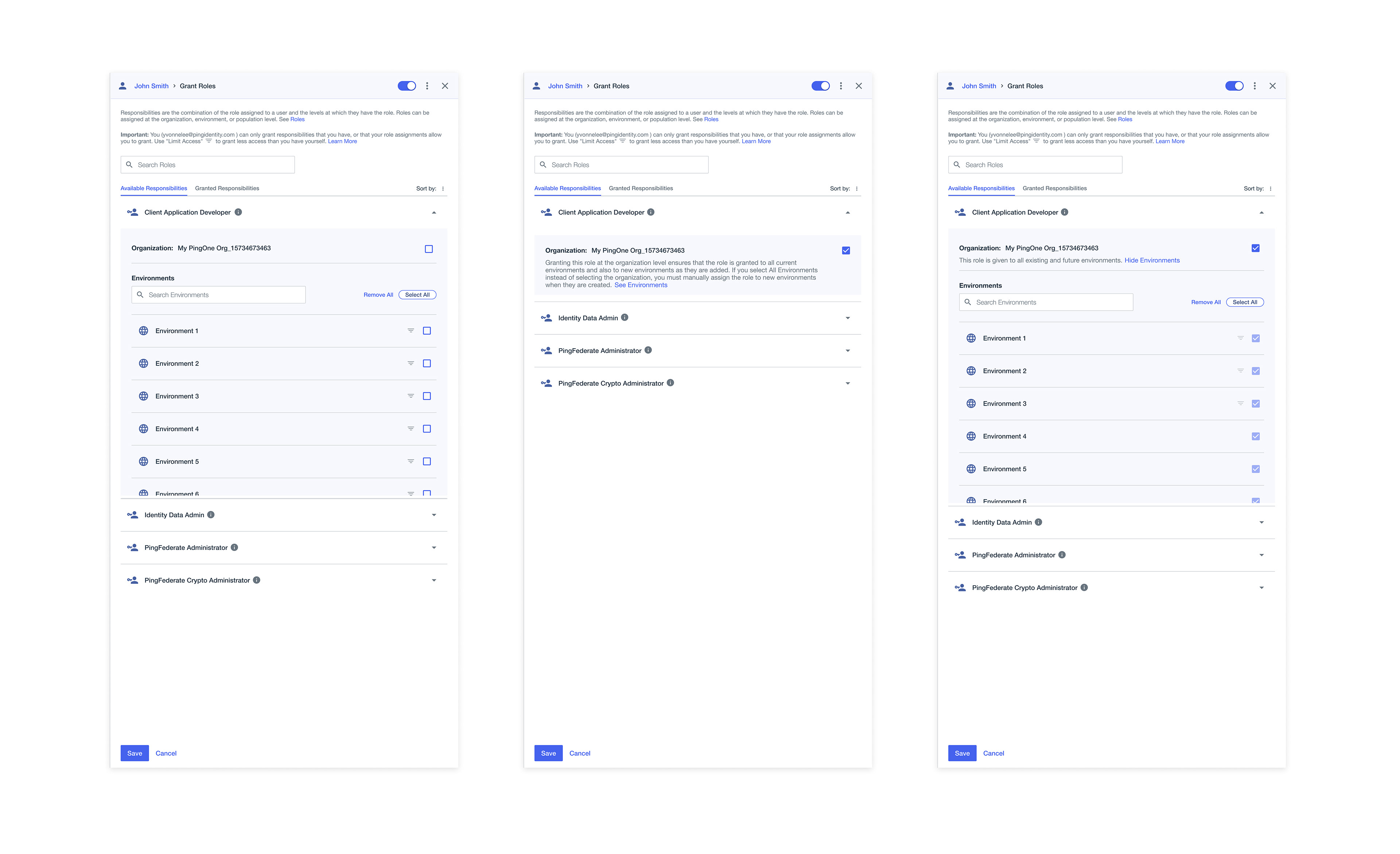Click info icon next to PingFederate Crypto Administrator, right panel
This screenshot has height=854, width=1400.
pyautogui.click(x=1084, y=587)
